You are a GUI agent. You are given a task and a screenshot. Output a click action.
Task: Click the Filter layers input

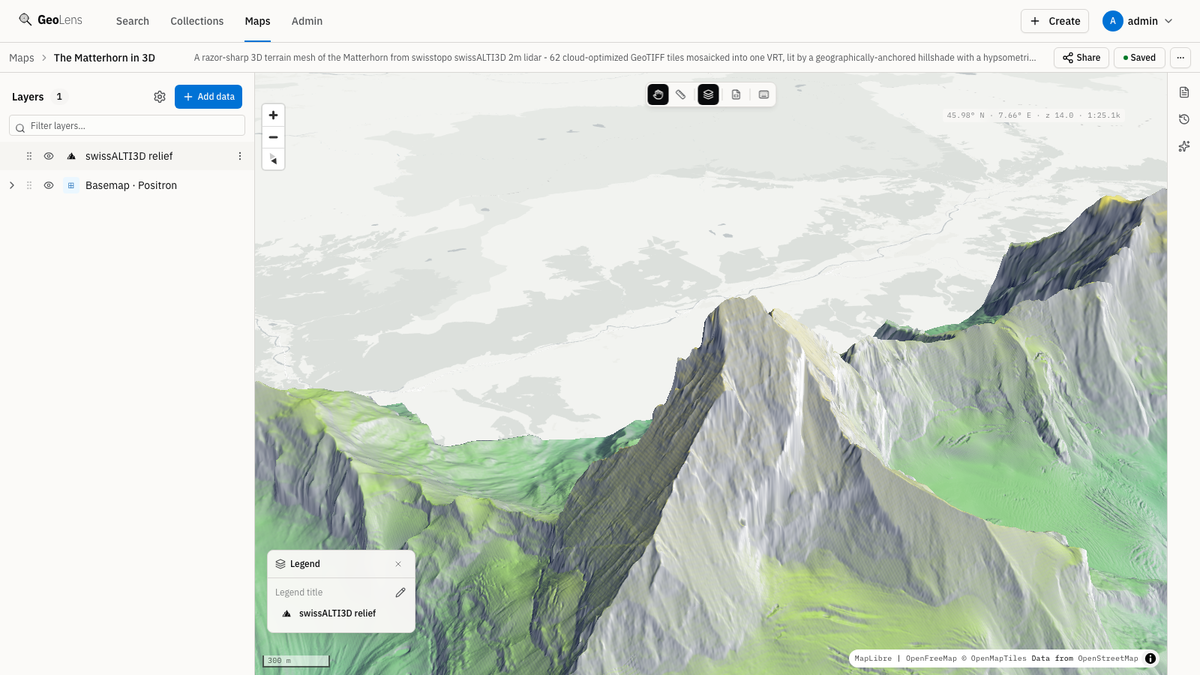point(127,126)
